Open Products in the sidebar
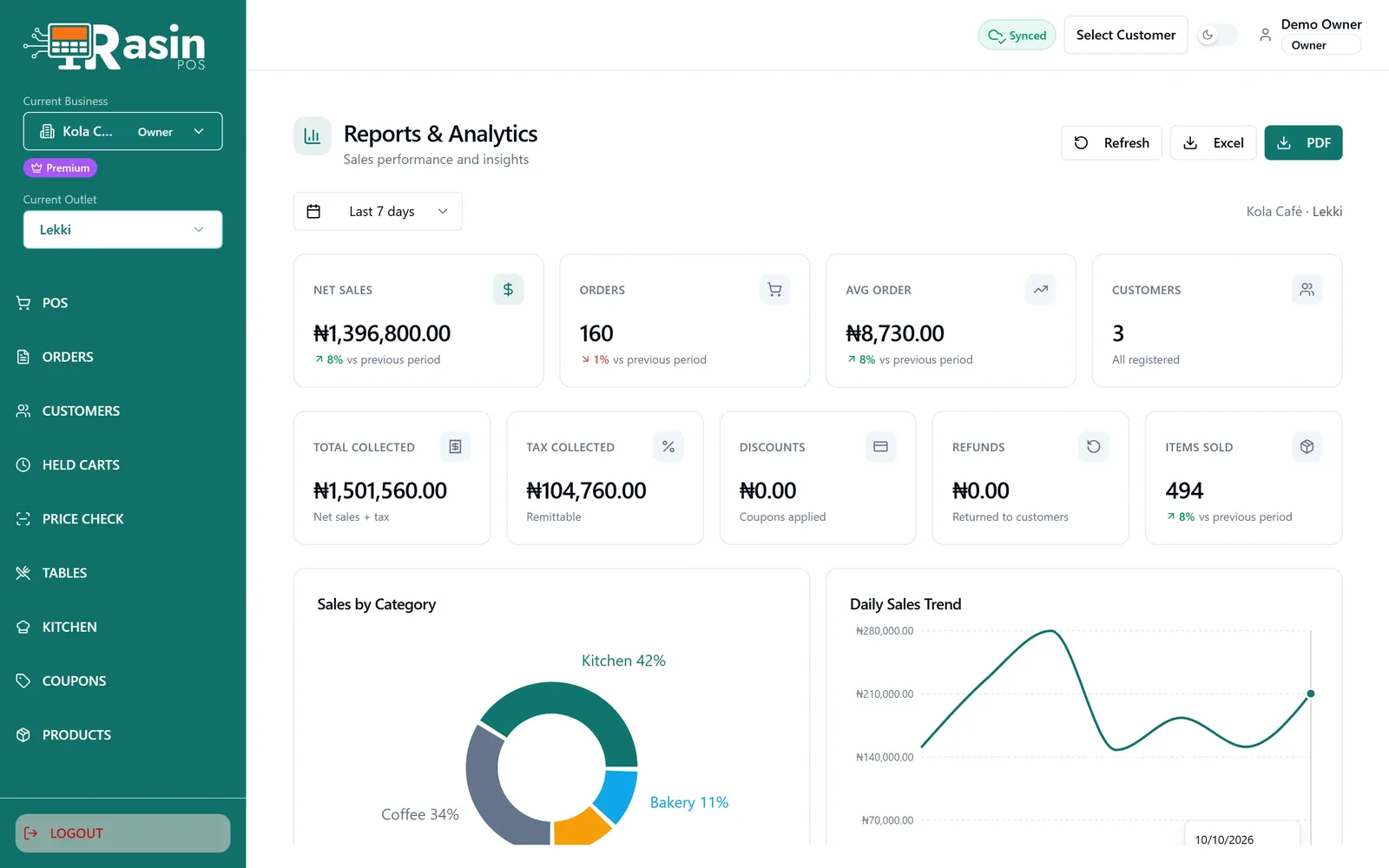The width and height of the screenshot is (1389, 868). tap(122, 735)
